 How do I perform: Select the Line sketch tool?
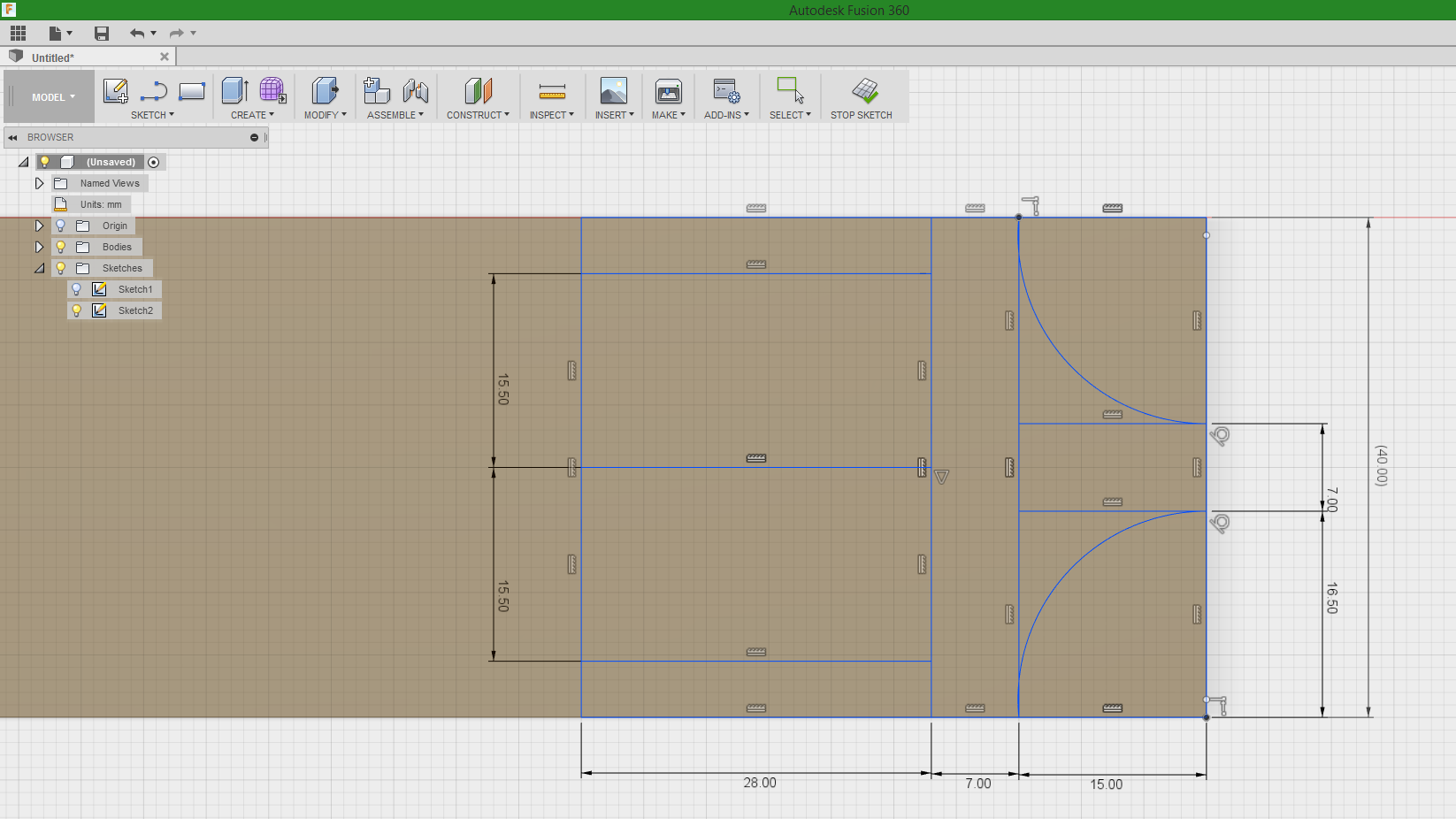154,90
